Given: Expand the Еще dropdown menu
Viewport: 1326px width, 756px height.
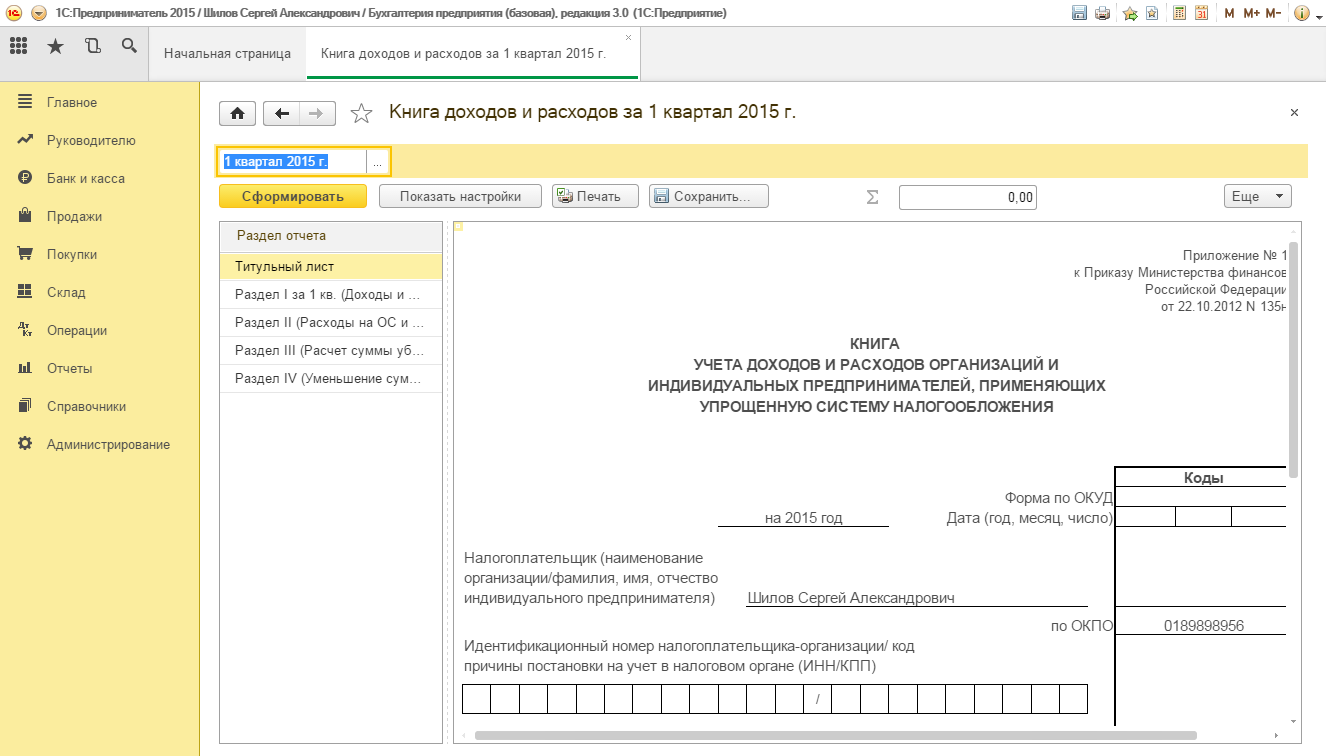Looking at the screenshot, I should click(1258, 197).
